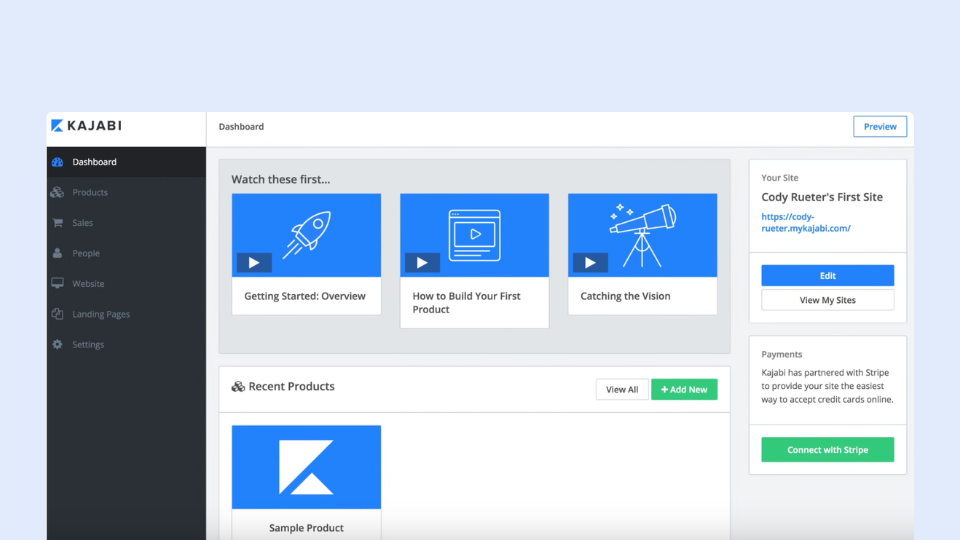Click the Dashboard page title in header
Screen dimensions: 960x540
241,127
